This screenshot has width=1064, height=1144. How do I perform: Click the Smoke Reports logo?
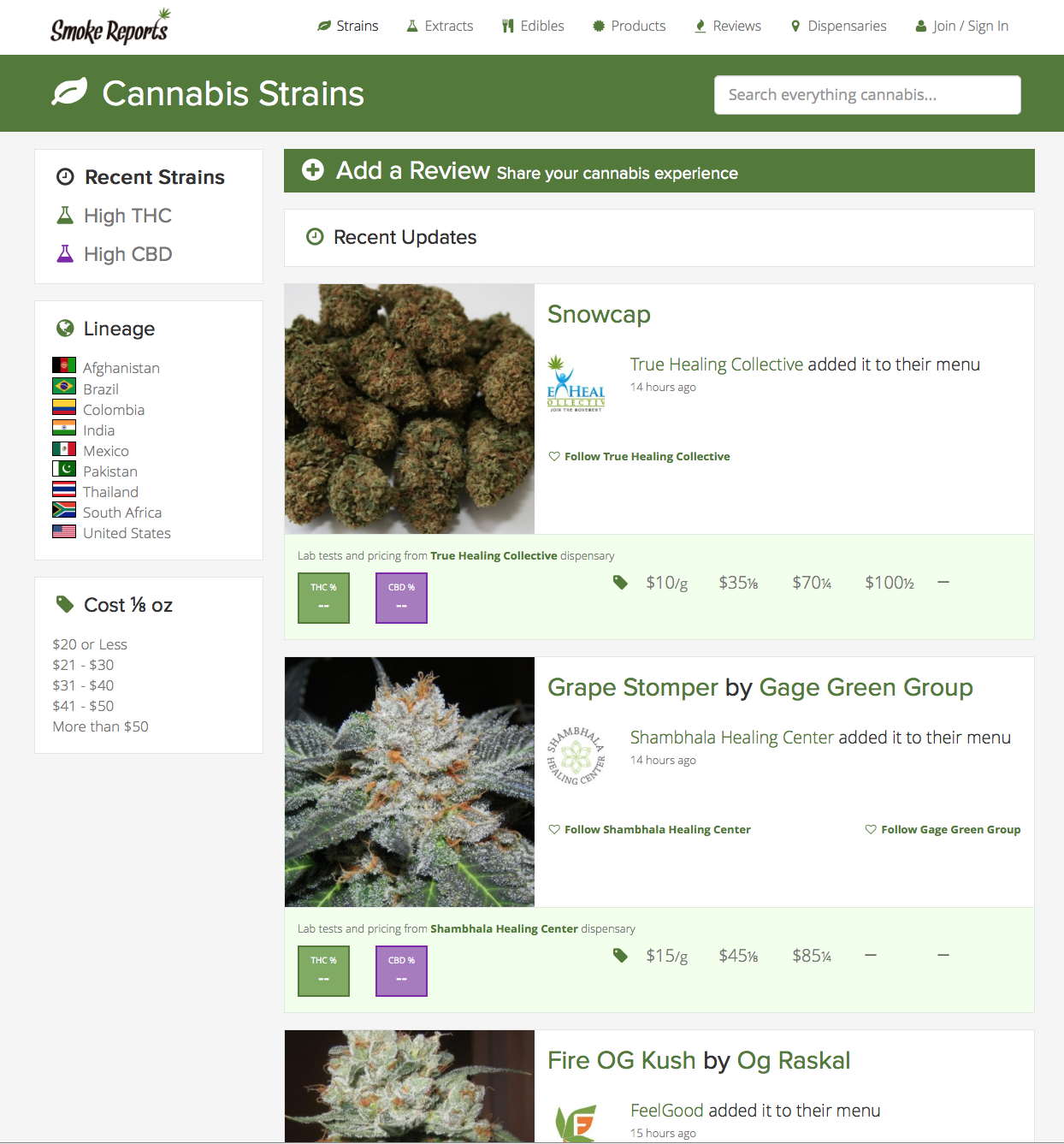110,27
